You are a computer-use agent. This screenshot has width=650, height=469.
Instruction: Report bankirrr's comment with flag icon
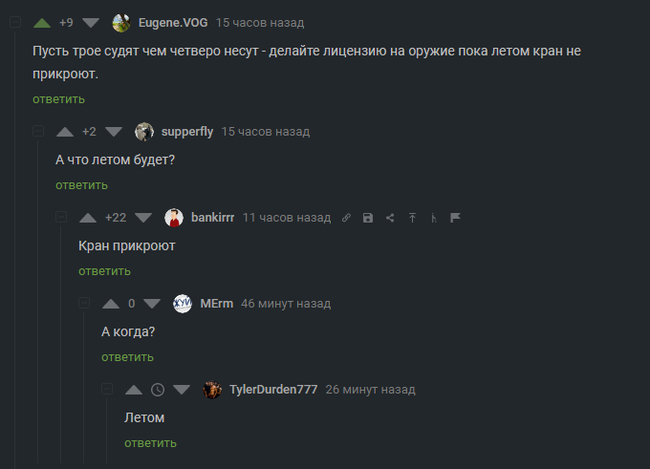point(455,218)
